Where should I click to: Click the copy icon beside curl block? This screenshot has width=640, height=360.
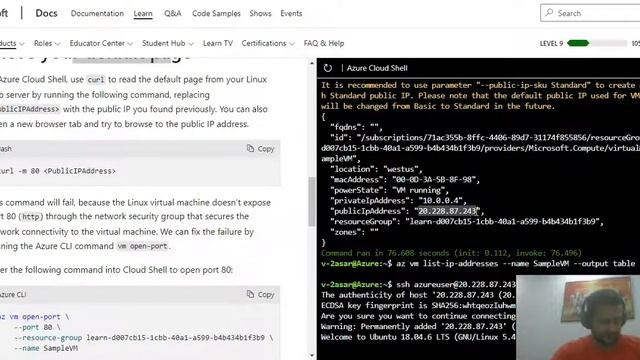tap(250, 149)
